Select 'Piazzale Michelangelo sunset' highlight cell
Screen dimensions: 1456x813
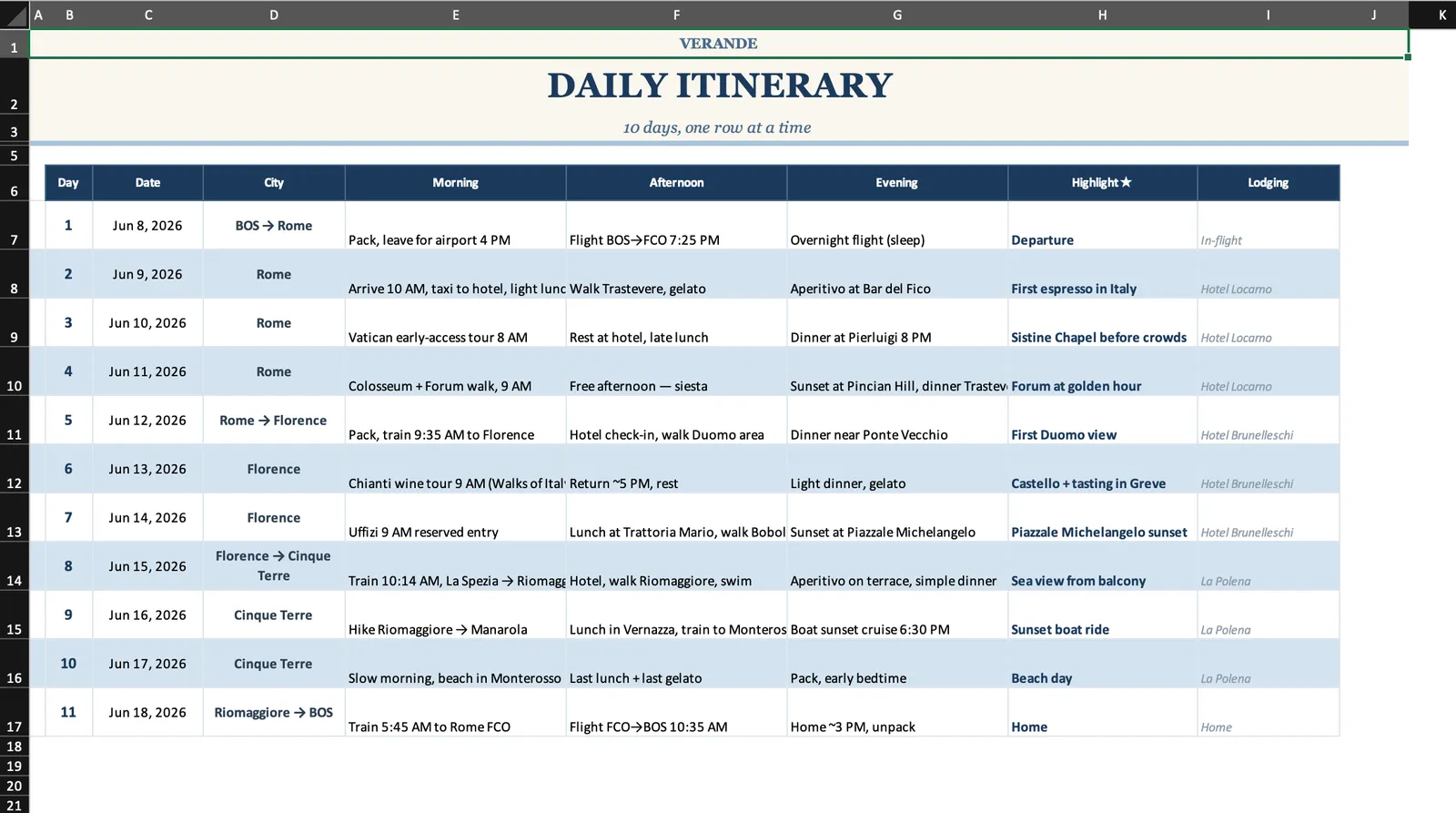pos(1102,518)
